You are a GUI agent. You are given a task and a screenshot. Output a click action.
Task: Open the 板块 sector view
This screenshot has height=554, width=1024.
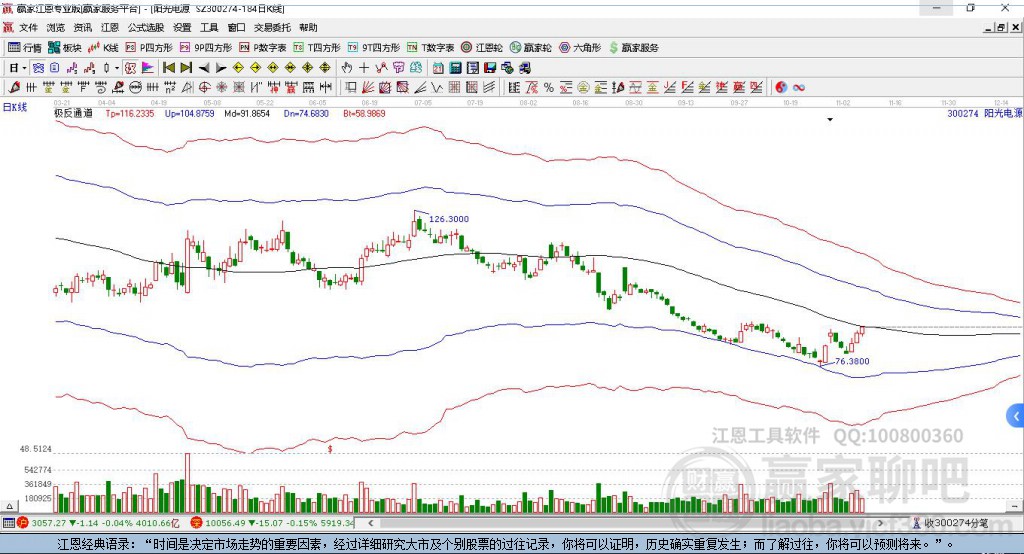65,48
